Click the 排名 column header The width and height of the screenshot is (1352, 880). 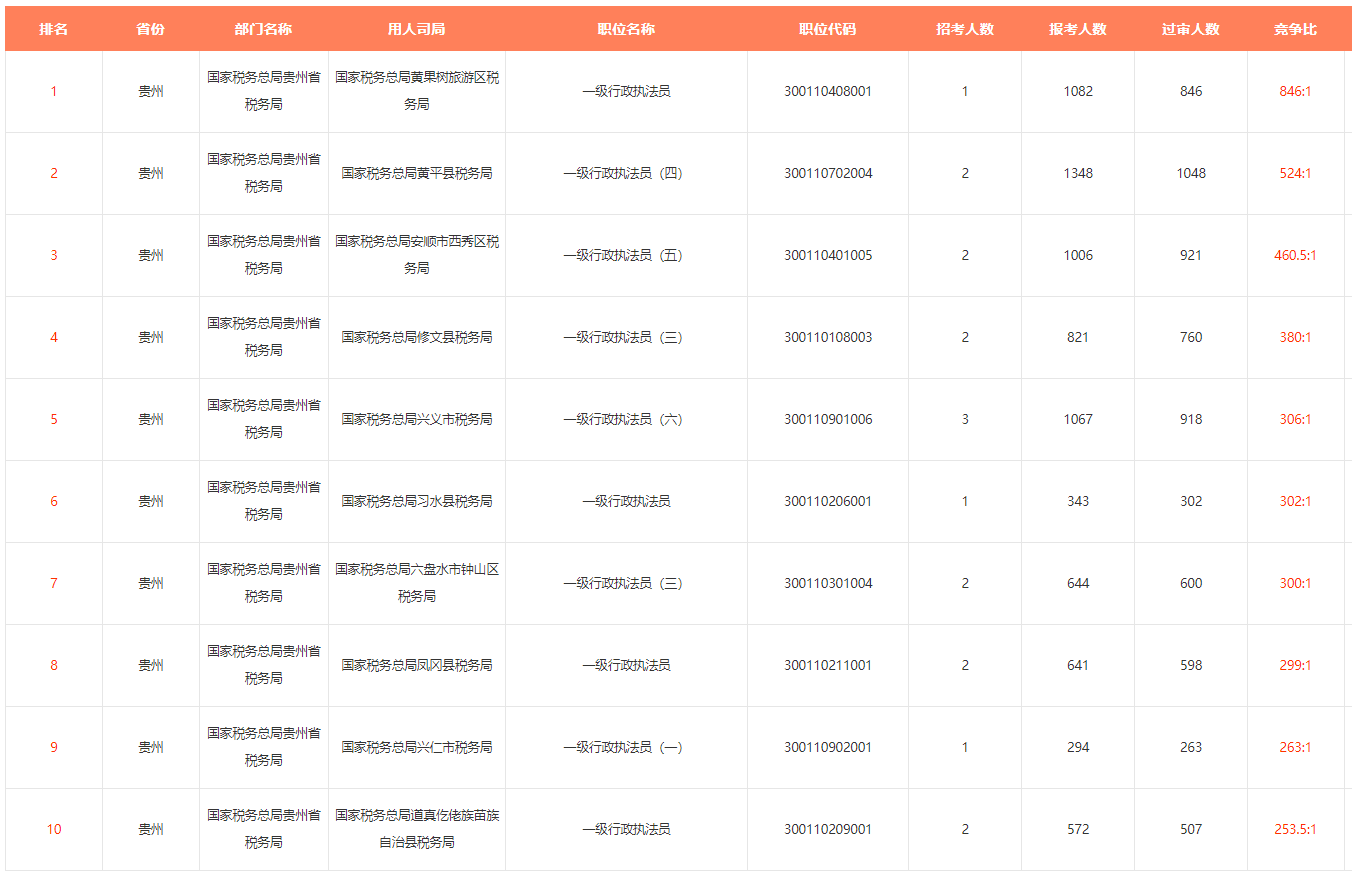point(54,29)
